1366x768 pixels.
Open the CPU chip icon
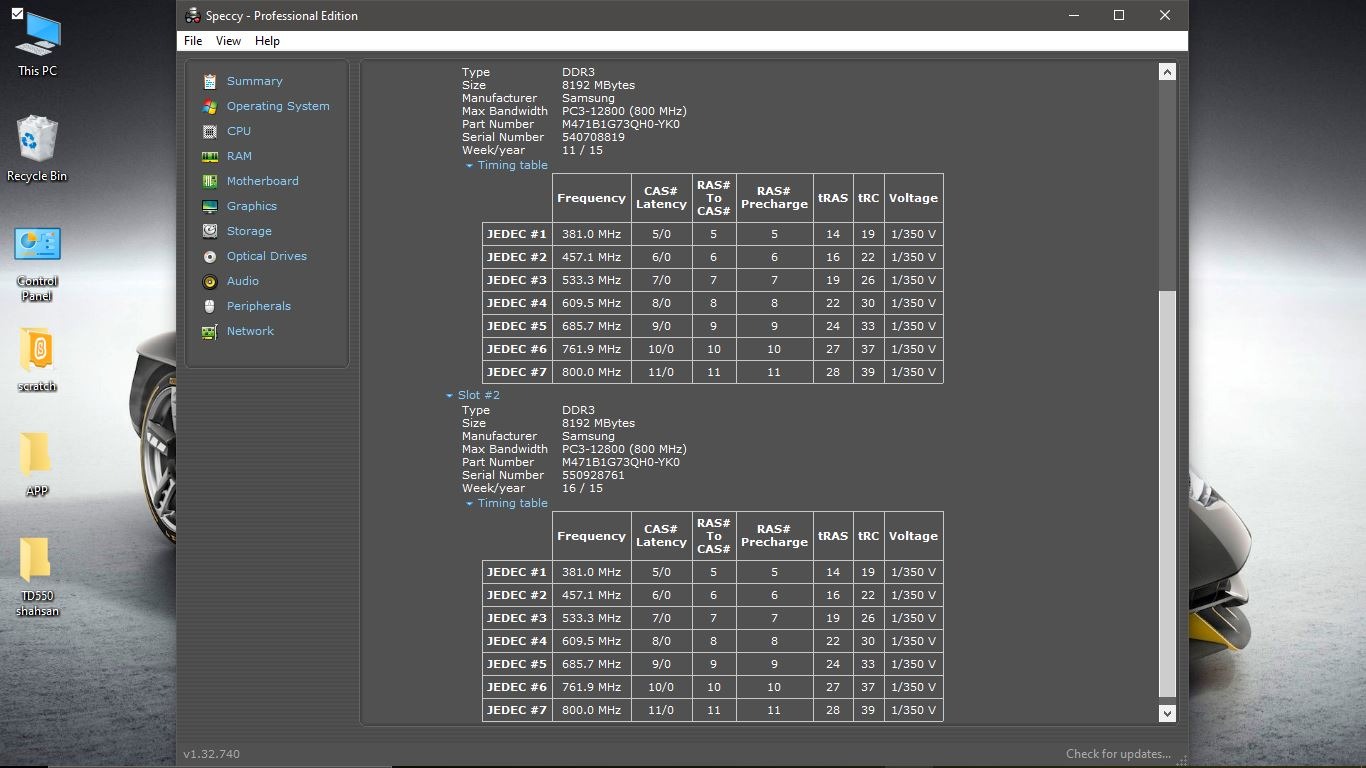(x=209, y=131)
